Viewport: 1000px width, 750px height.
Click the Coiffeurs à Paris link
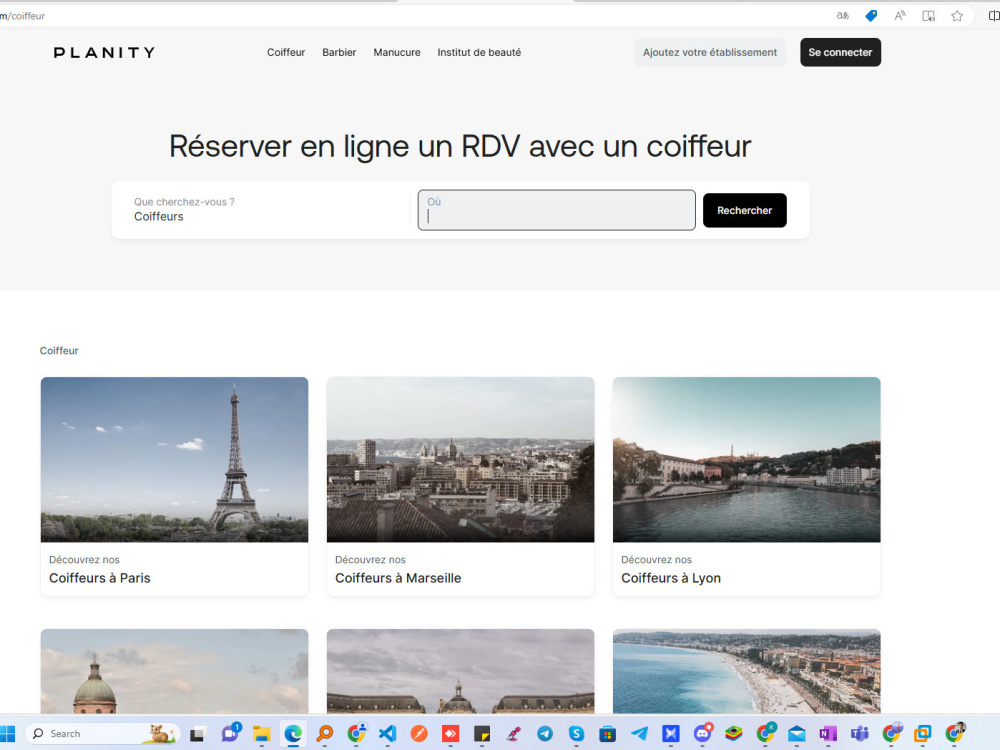pyautogui.click(x=99, y=578)
